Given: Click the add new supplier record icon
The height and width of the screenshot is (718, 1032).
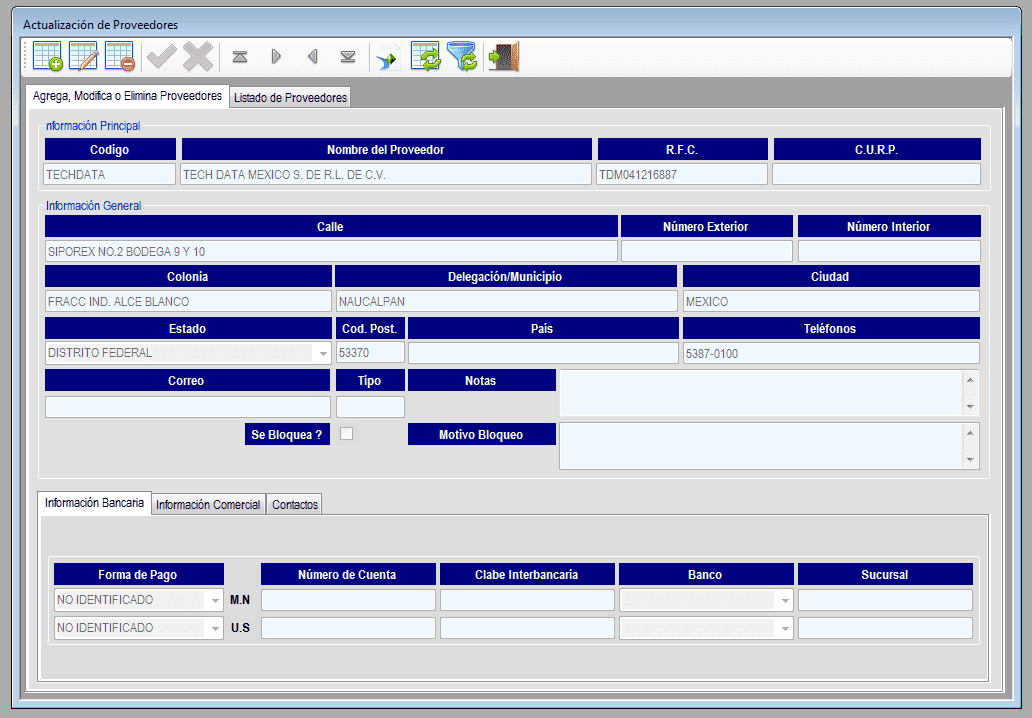Looking at the screenshot, I should 47,56.
